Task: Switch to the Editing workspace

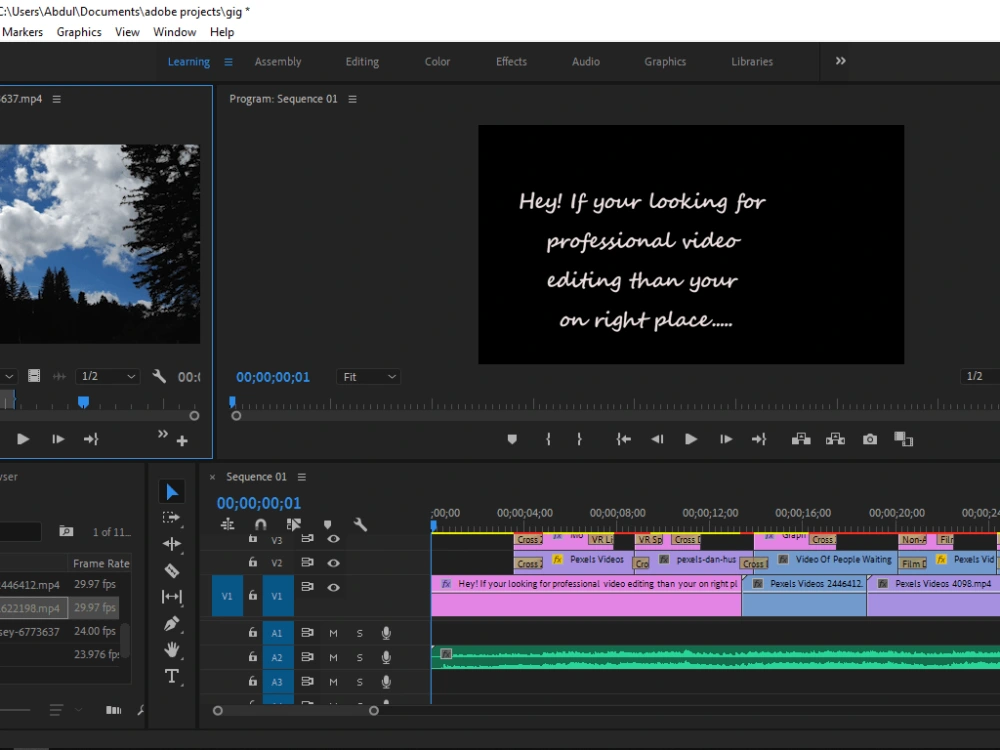Action: (362, 62)
